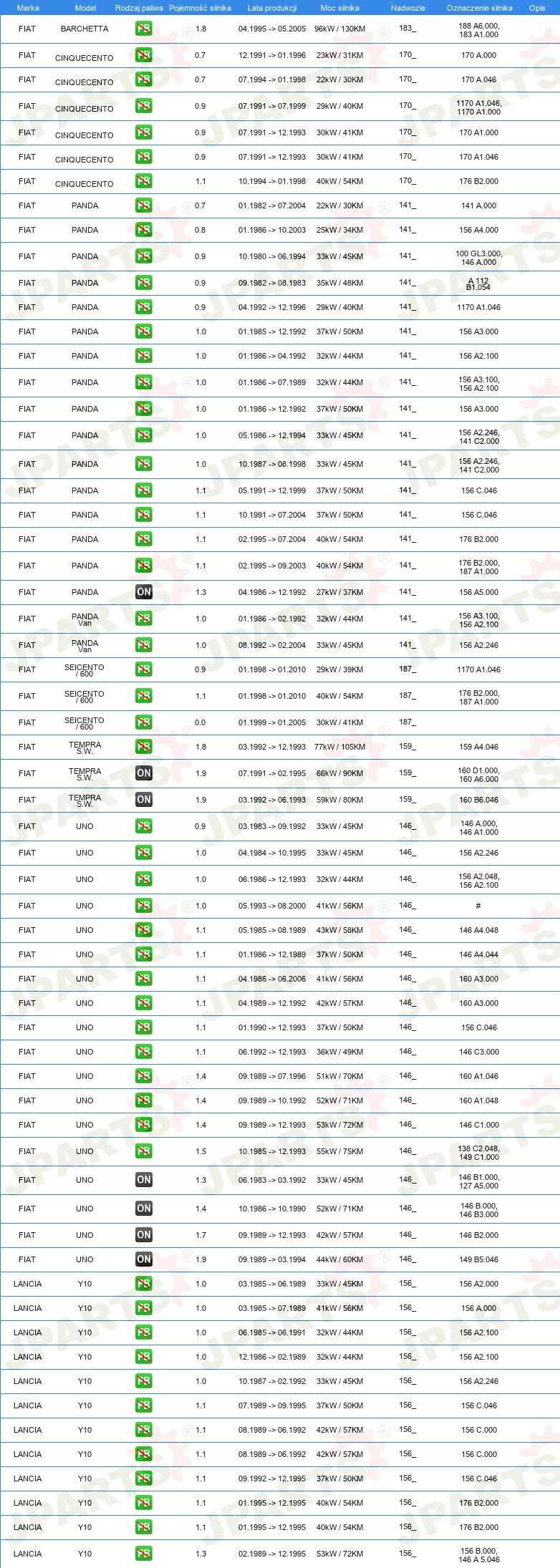560x1568 pixels.
Task: Click power value 77kW / 105KM
Action: pyautogui.click(x=339, y=747)
